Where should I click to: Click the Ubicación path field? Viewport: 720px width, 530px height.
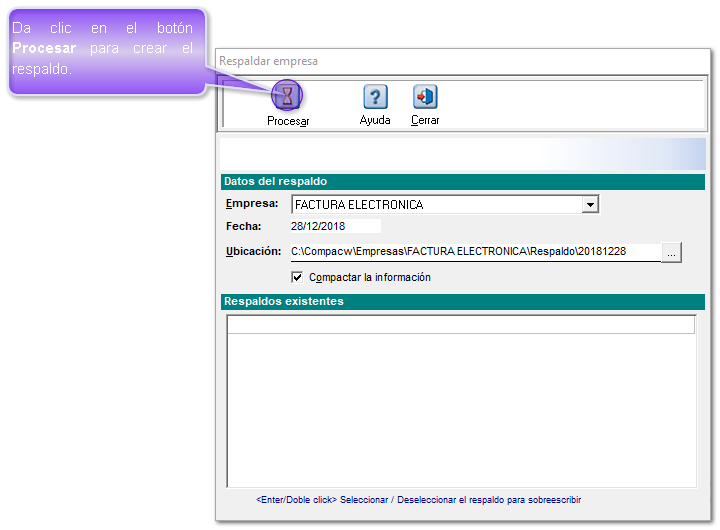[476, 252]
